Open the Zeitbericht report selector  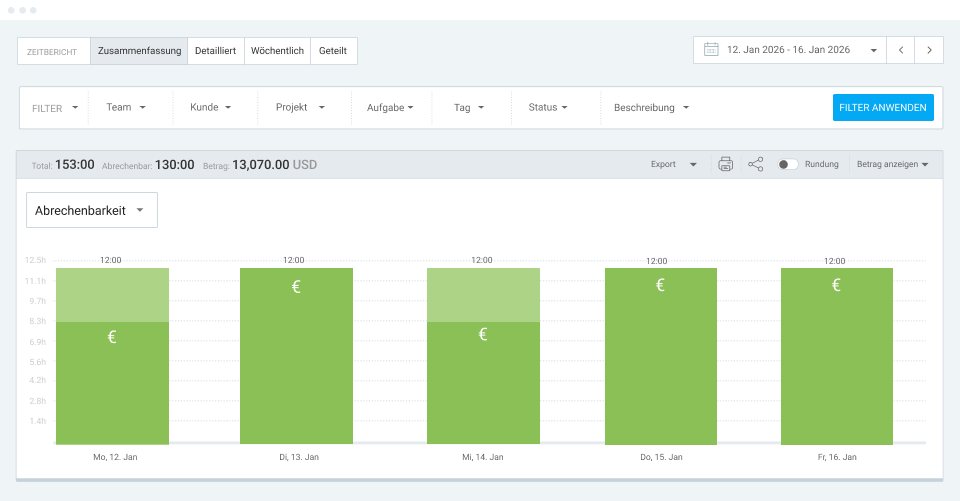[x=53, y=51]
